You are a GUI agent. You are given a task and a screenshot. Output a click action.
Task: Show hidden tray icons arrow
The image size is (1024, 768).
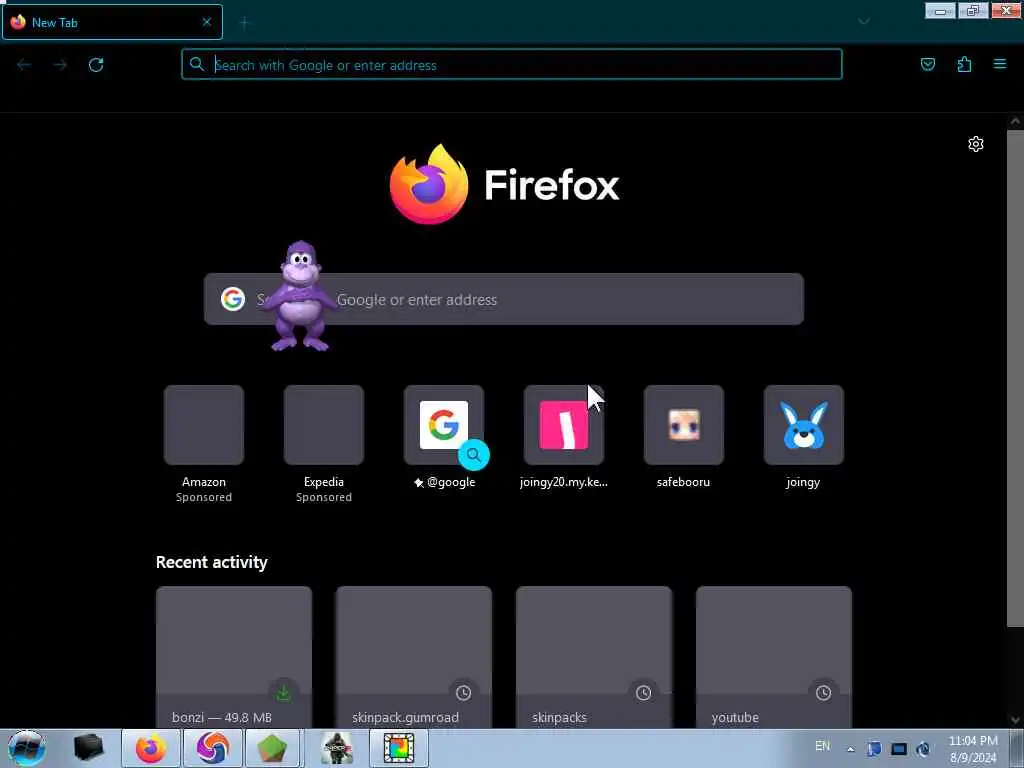coord(850,749)
